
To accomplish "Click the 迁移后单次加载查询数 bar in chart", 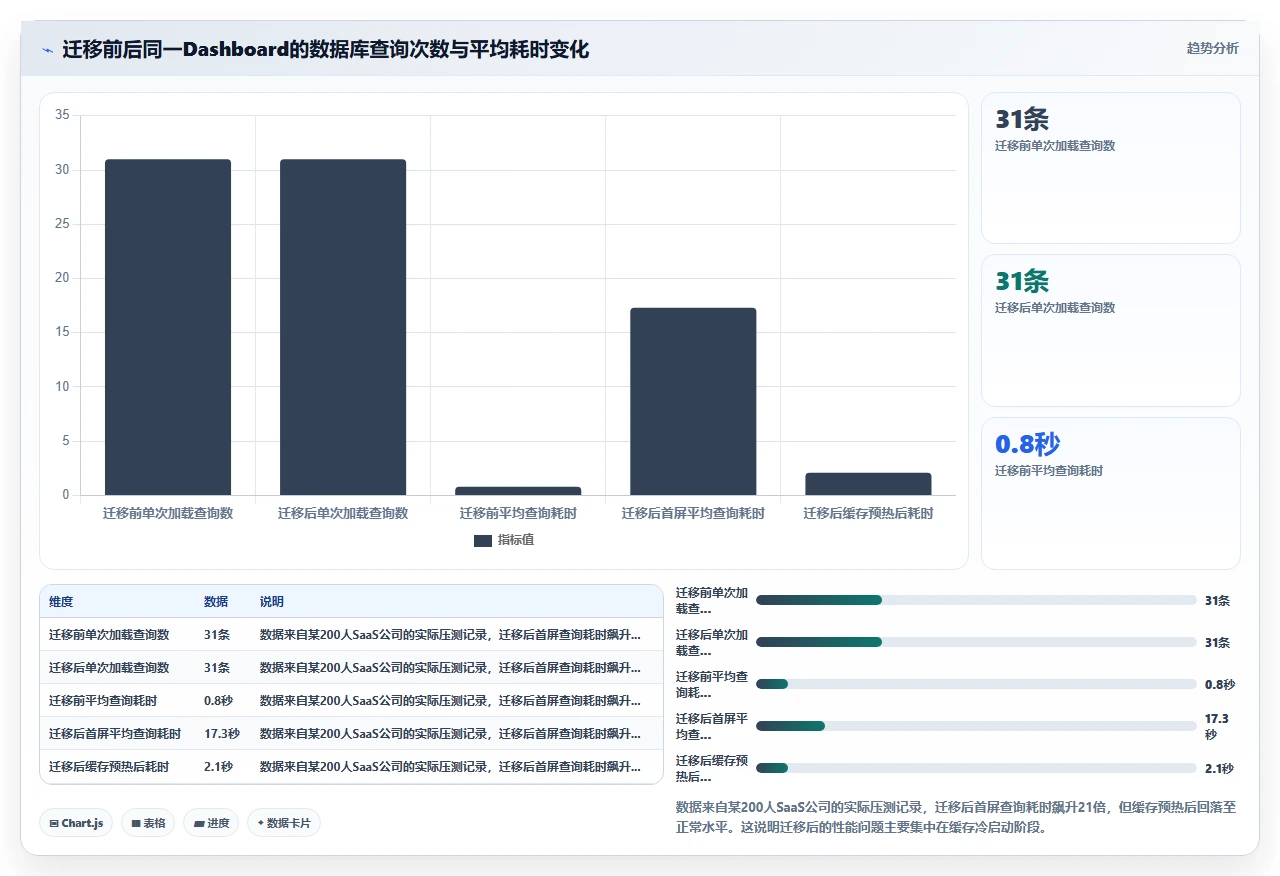I will [343, 327].
